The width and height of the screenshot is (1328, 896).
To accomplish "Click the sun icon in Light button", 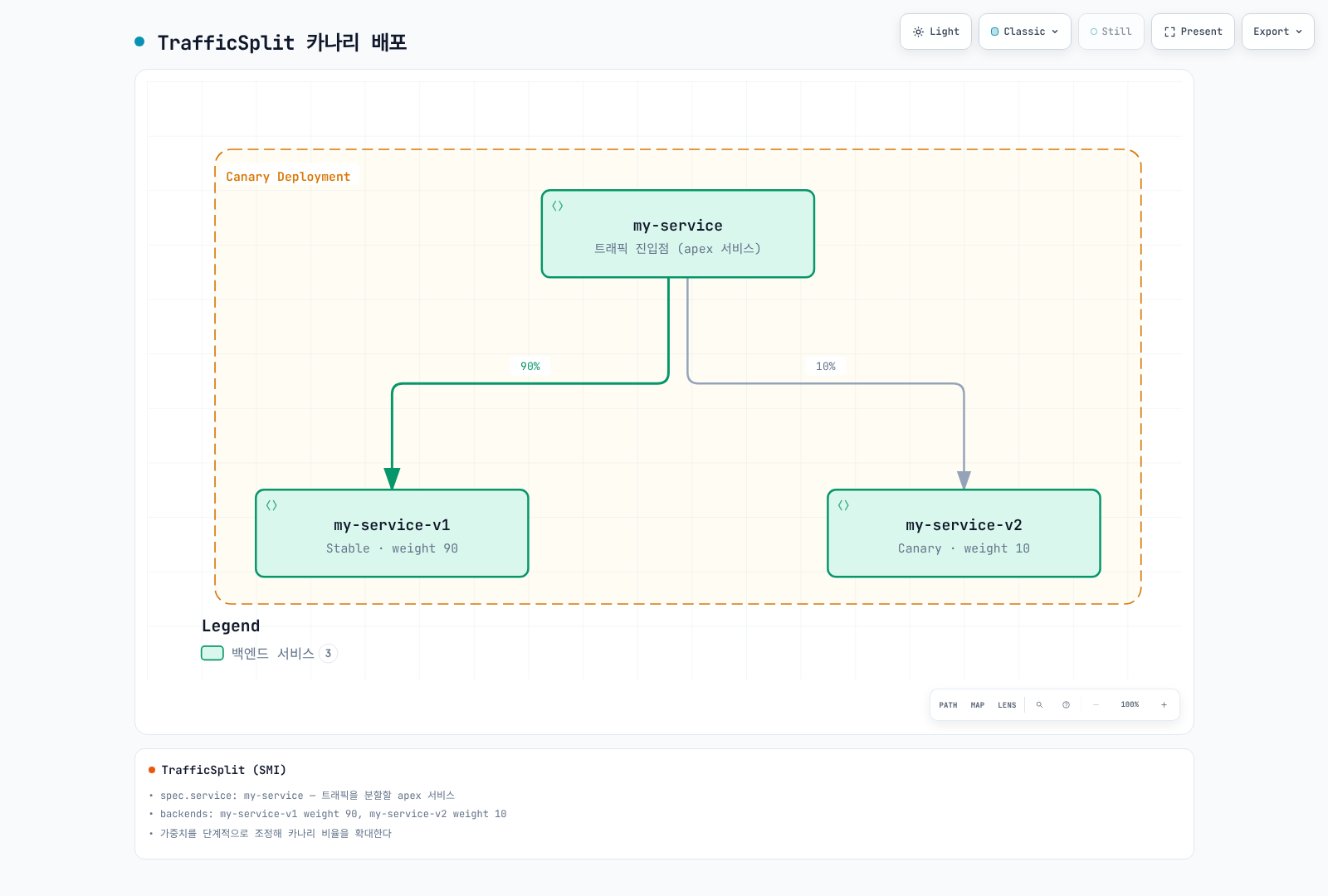I will pos(918,32).
